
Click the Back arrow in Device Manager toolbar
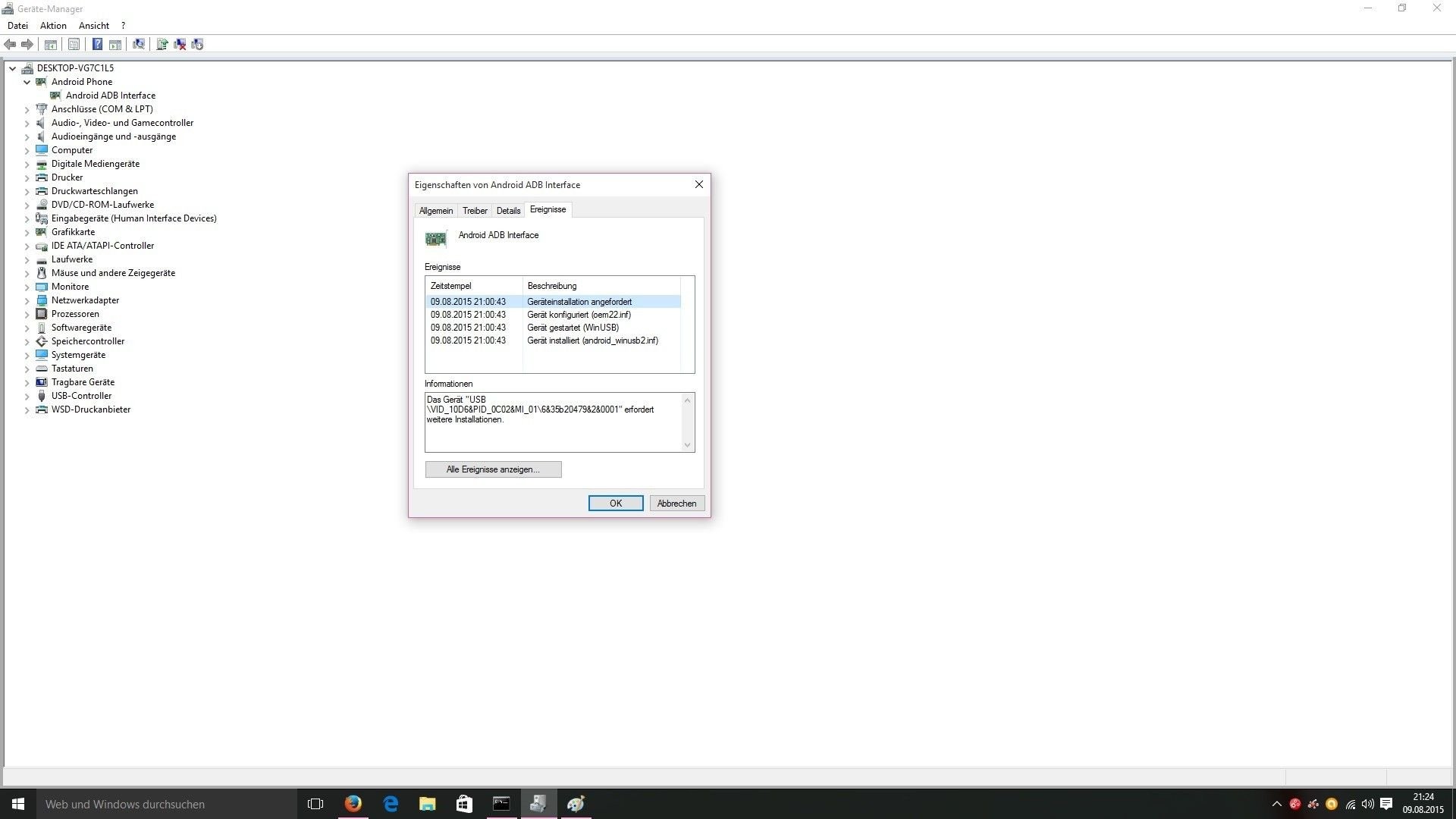10,45
